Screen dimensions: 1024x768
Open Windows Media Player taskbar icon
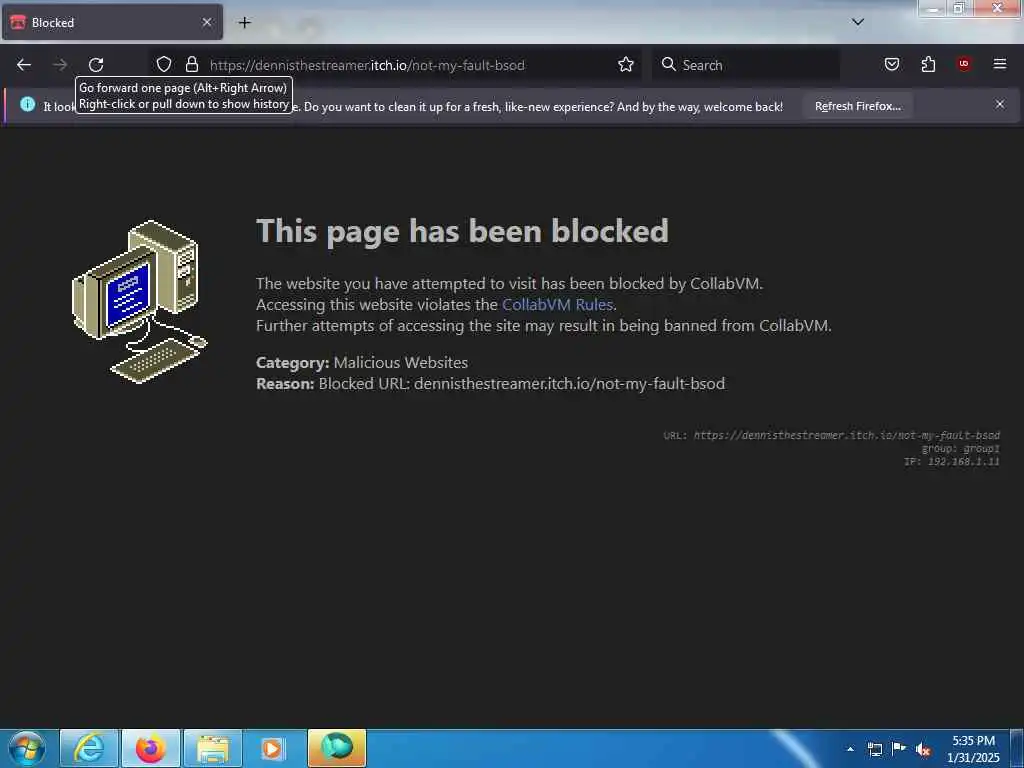(x=274, y=748)
